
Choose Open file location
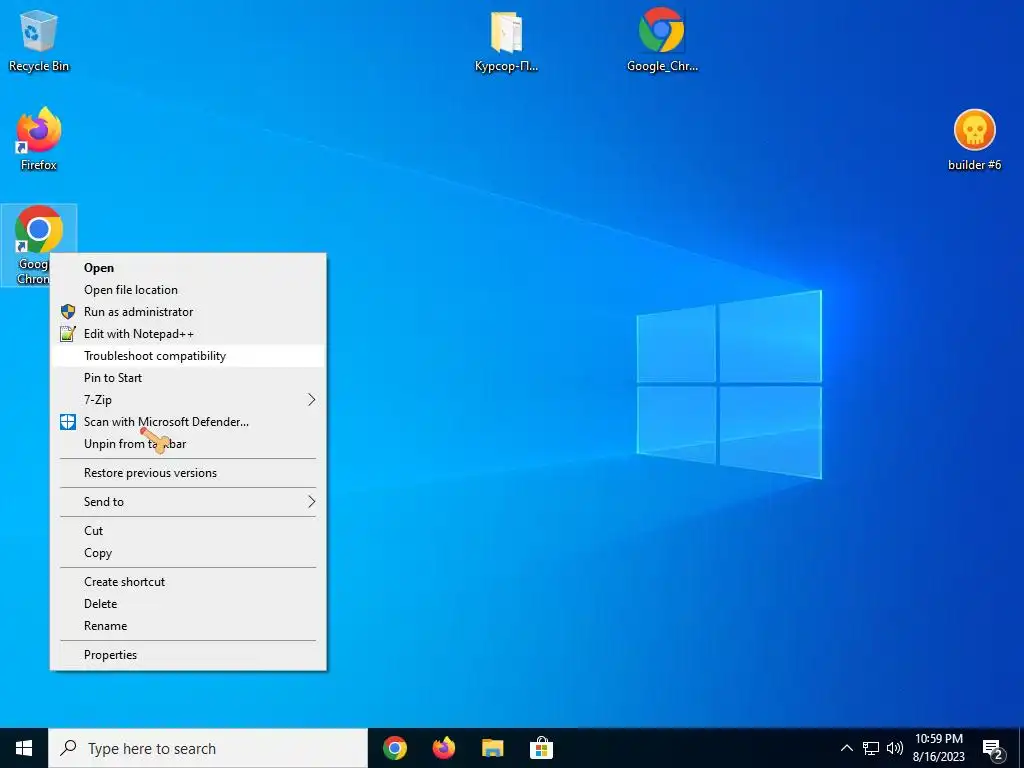(x=188, y=290)
